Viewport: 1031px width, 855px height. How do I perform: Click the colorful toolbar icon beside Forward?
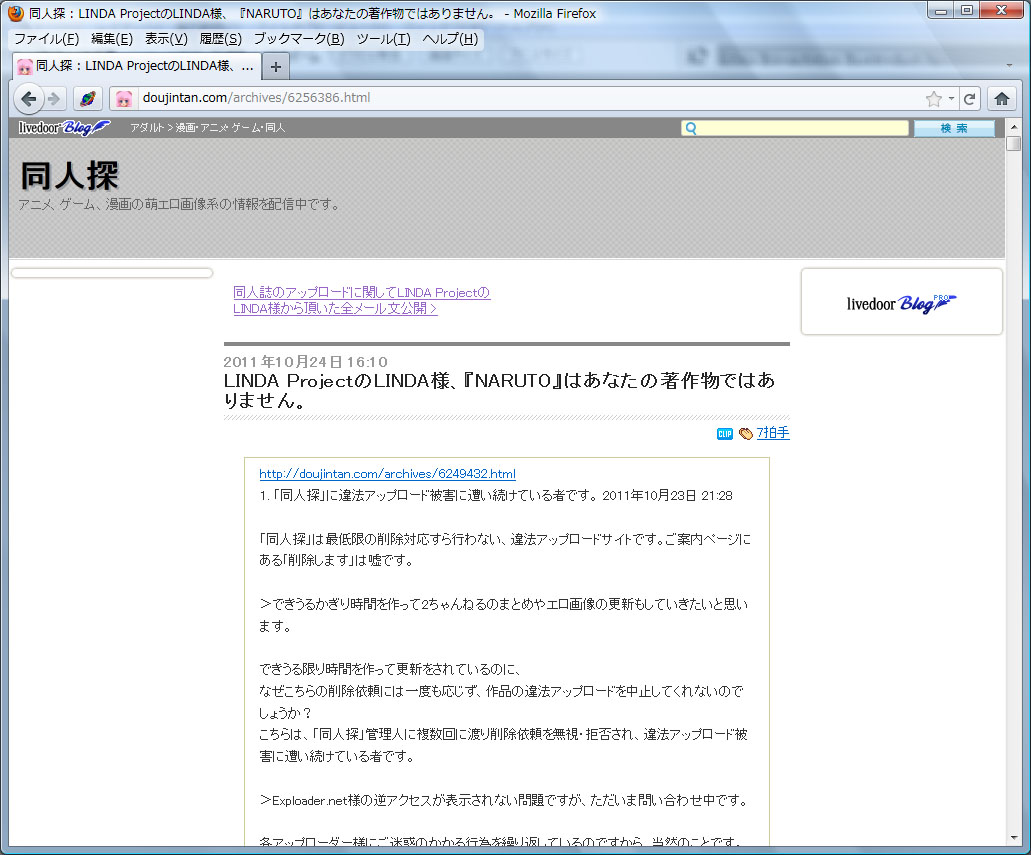[87, 98]
